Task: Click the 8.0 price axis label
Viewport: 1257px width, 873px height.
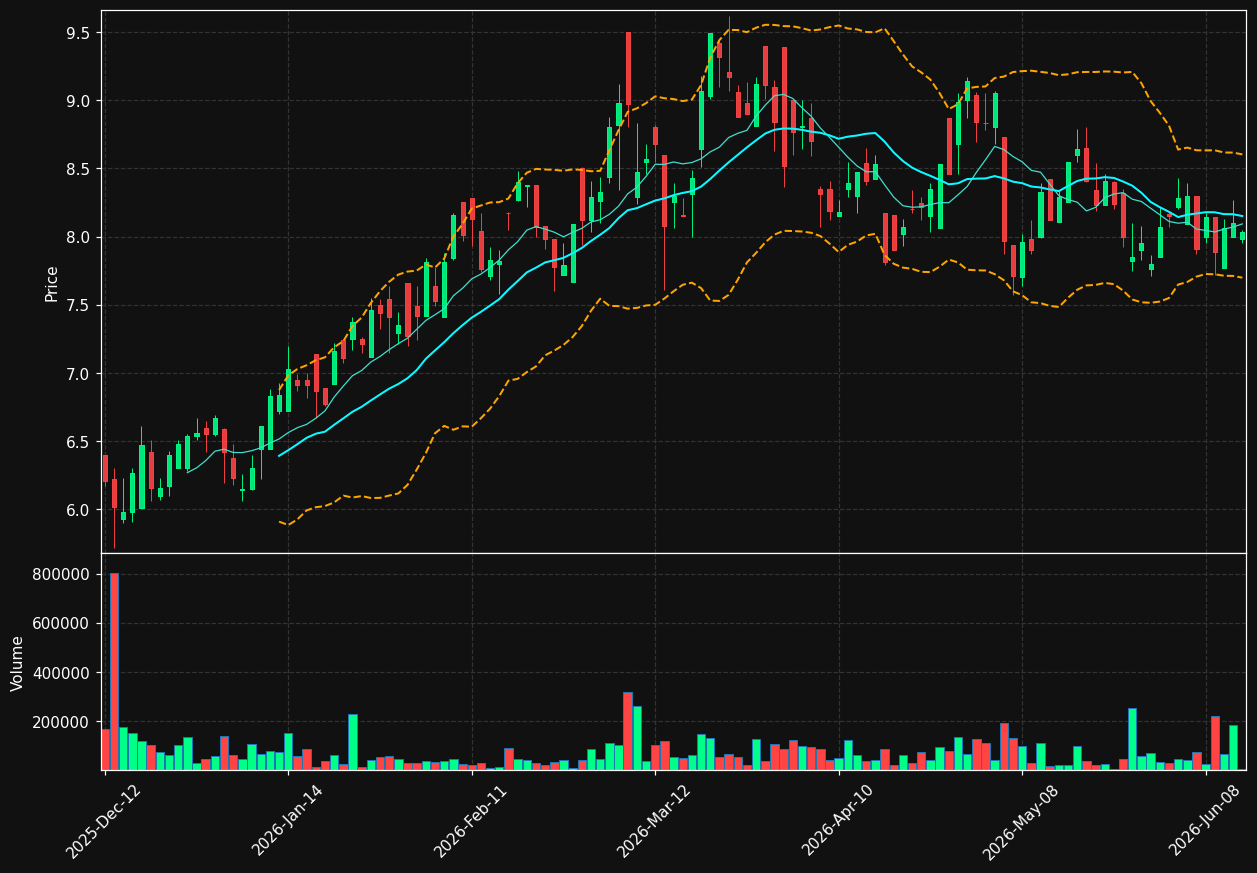Action: point(79,237)
